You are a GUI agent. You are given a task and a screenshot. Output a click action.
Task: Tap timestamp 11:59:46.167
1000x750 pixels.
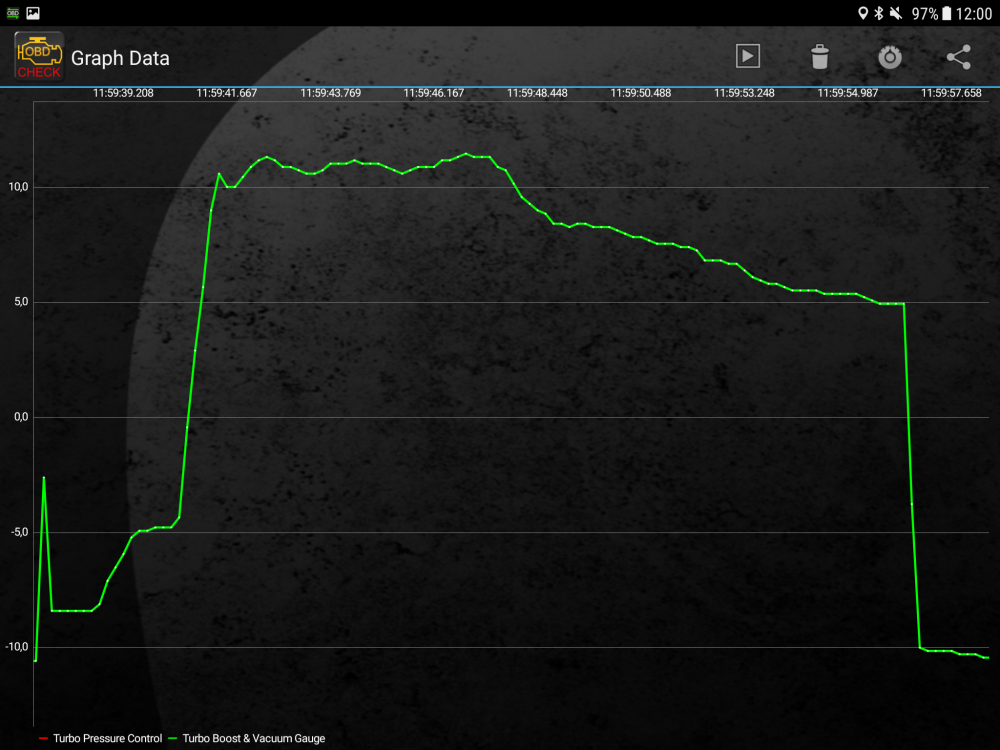434,93
